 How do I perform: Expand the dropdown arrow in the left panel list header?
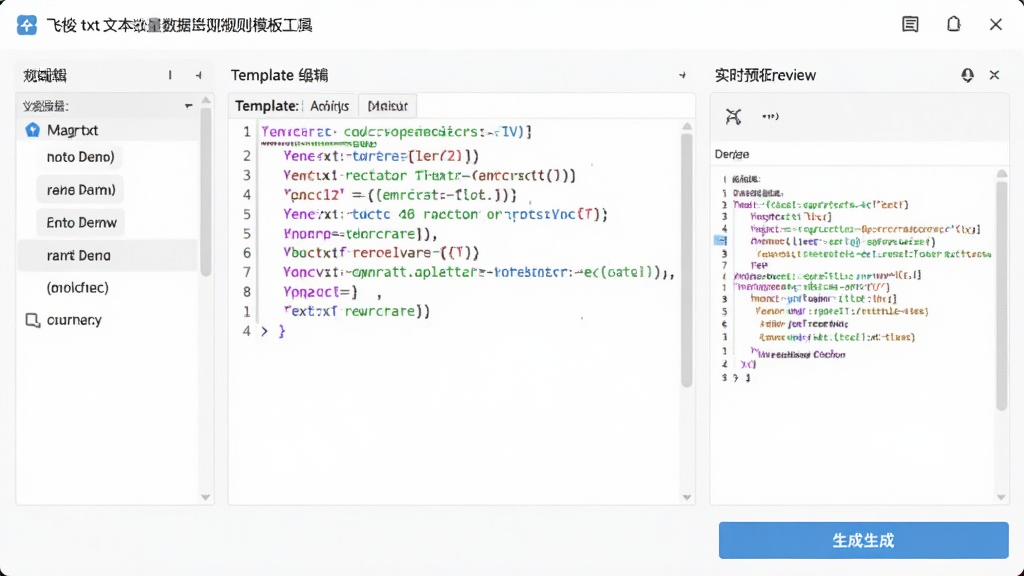[188, 106]
